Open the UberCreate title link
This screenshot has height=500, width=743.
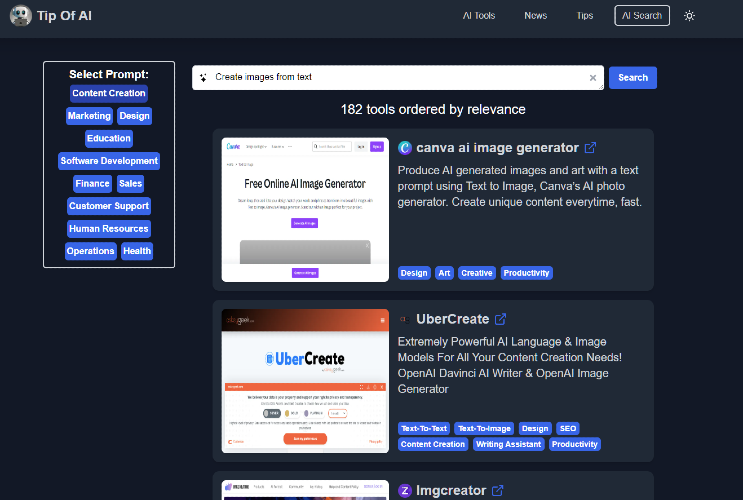[x=453, y=319]
